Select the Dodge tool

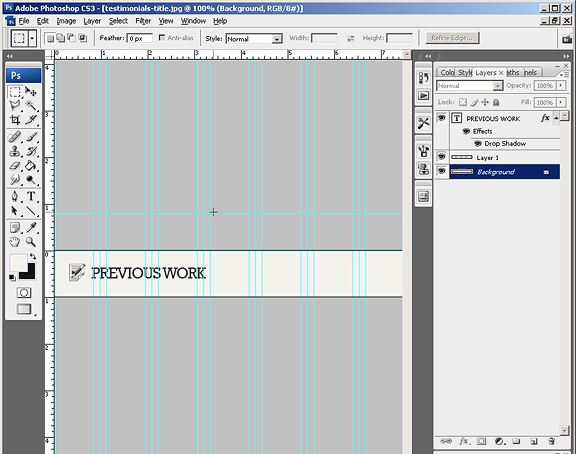(x=31, y=180)
